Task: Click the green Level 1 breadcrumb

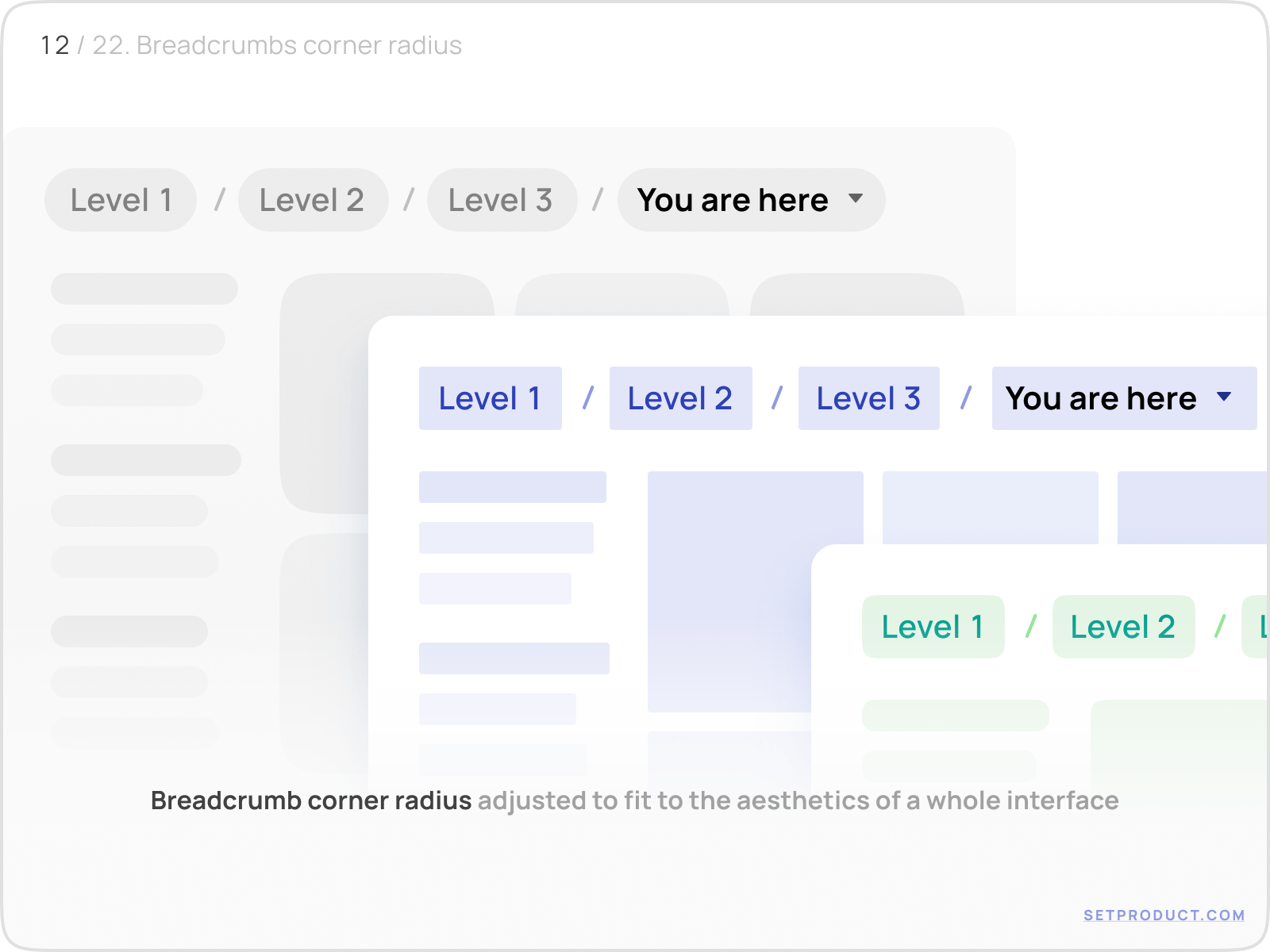Action: [x=933, y=627]
